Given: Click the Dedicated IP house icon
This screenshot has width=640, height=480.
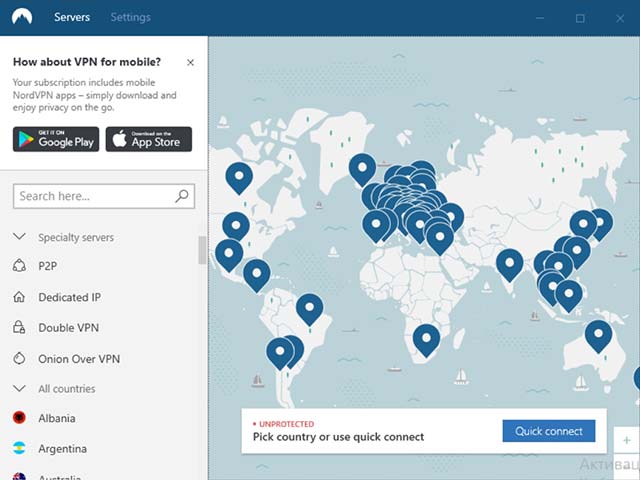Looking at the screenshot, I should pos(19,297).
